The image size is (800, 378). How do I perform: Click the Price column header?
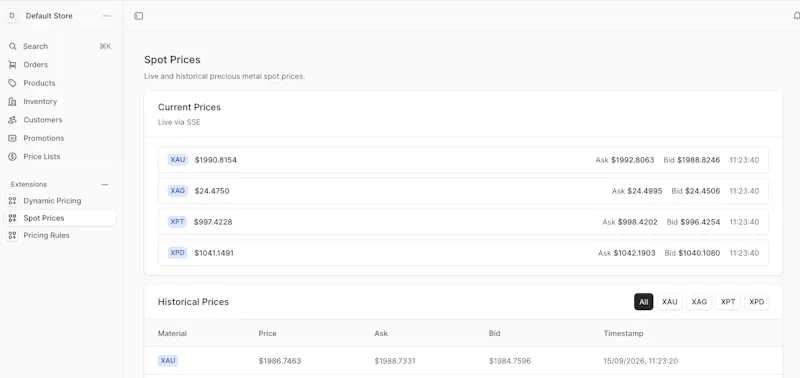point(267,334)
